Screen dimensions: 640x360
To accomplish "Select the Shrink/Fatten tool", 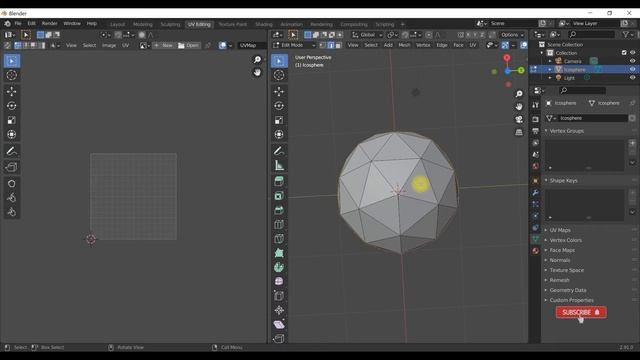I will point(279,310).
